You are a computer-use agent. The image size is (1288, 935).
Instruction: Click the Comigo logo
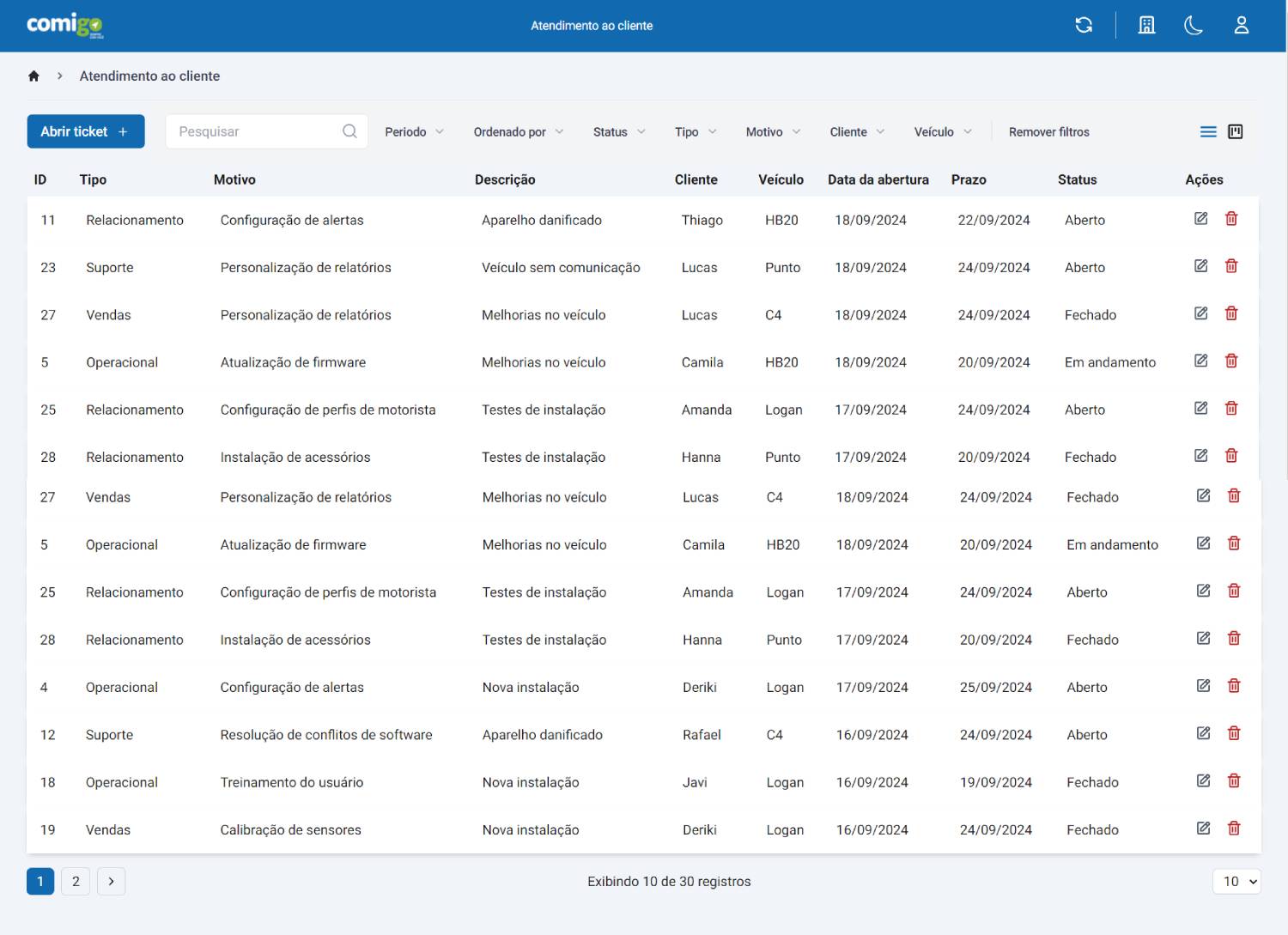(x=64, y=25)
